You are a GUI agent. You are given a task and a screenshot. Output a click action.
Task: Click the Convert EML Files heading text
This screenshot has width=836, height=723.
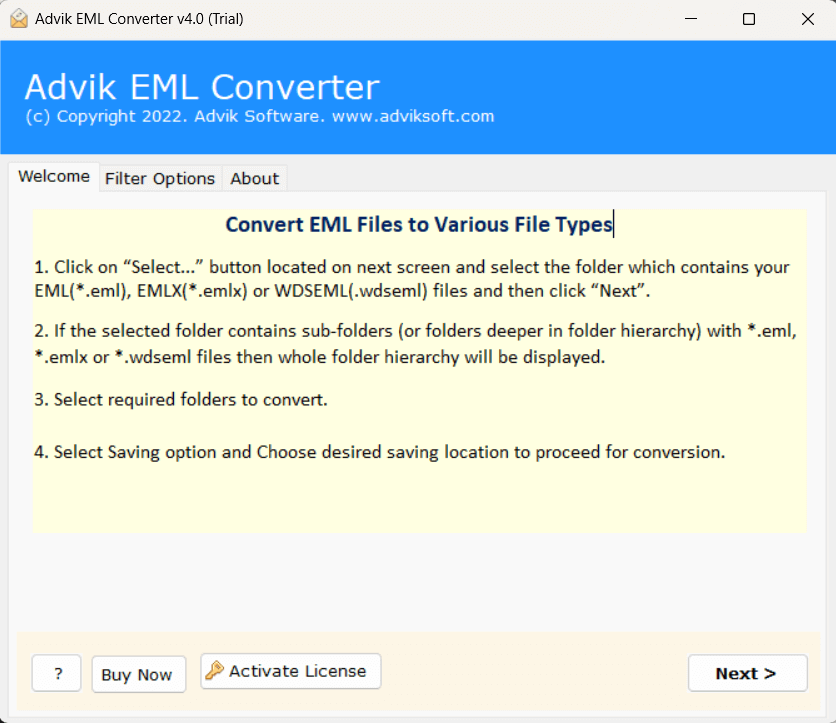click(419, 224)
